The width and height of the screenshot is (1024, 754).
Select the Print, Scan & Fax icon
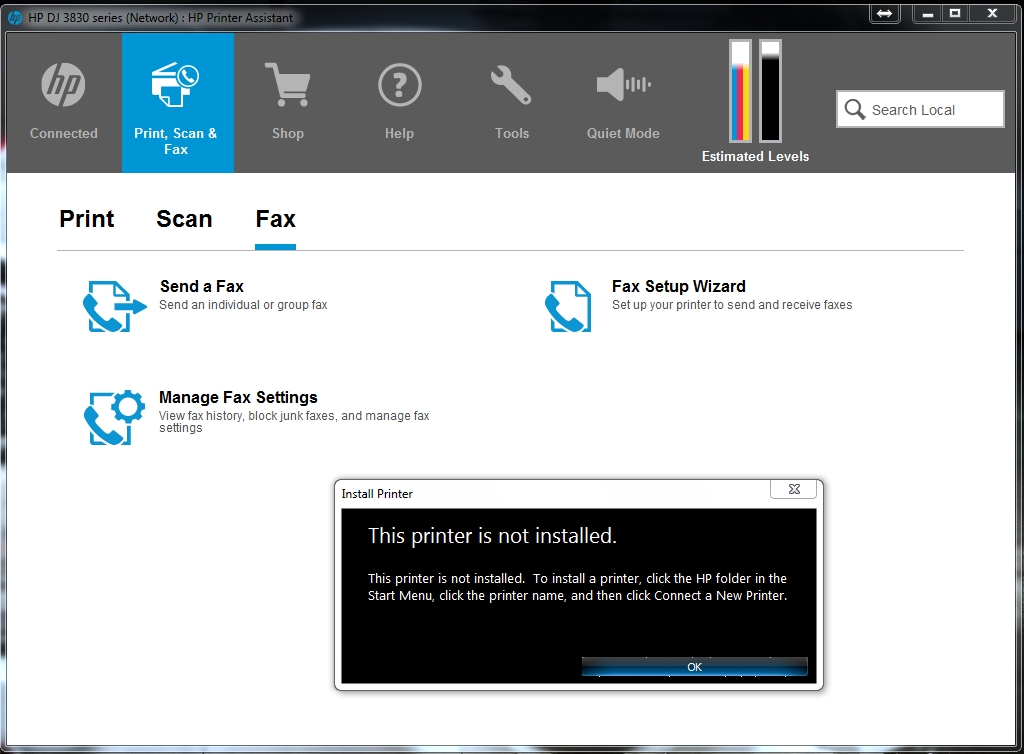click(x=175, y=85)
